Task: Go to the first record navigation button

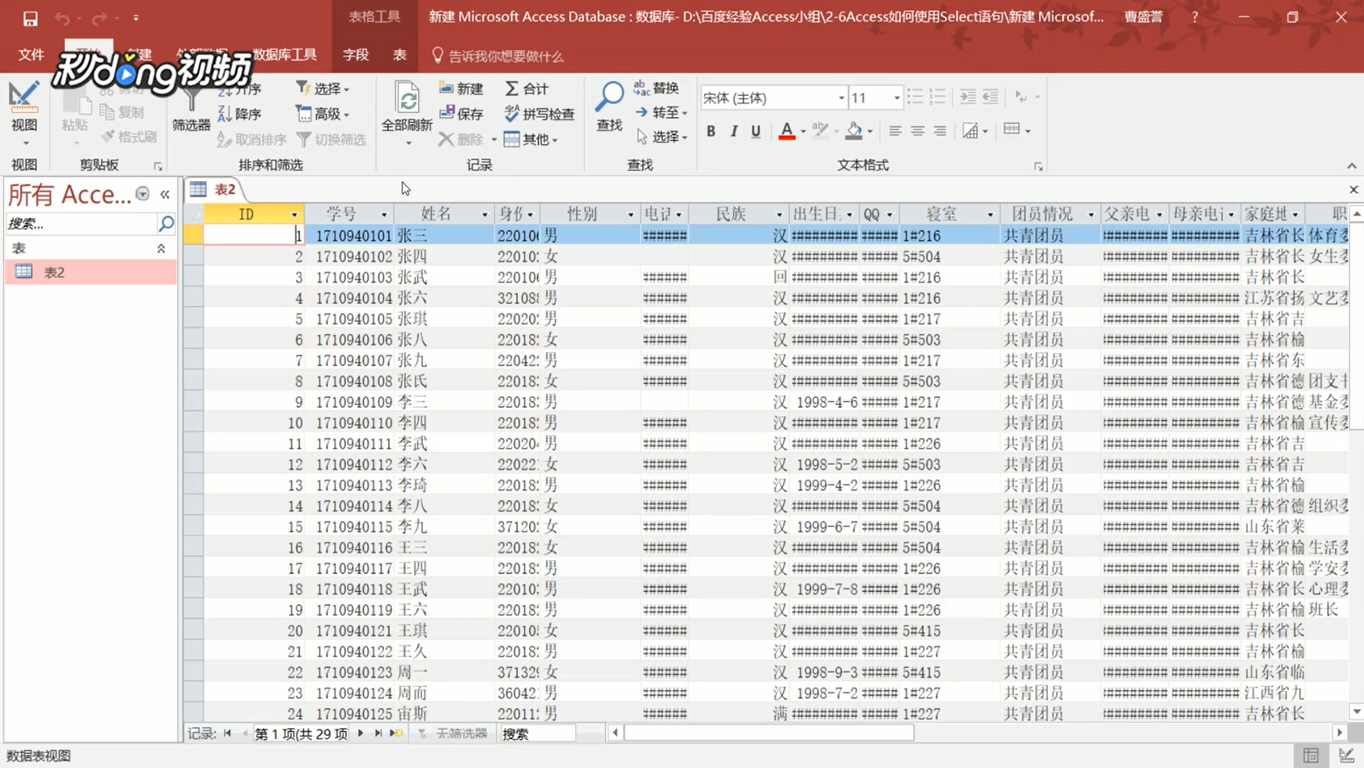Action: point(228,734)
